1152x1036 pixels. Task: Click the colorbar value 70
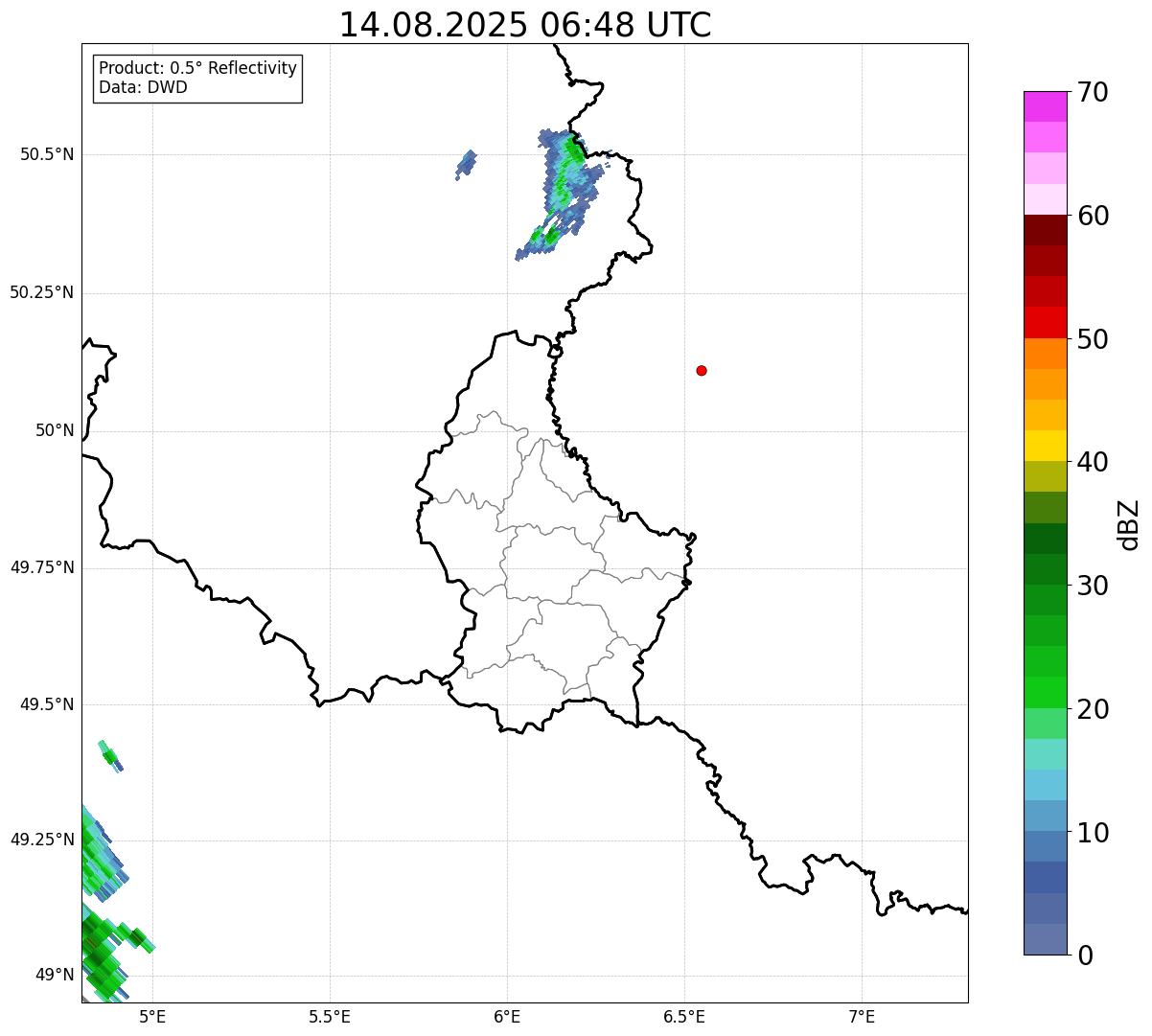(x=1093, y=92)
